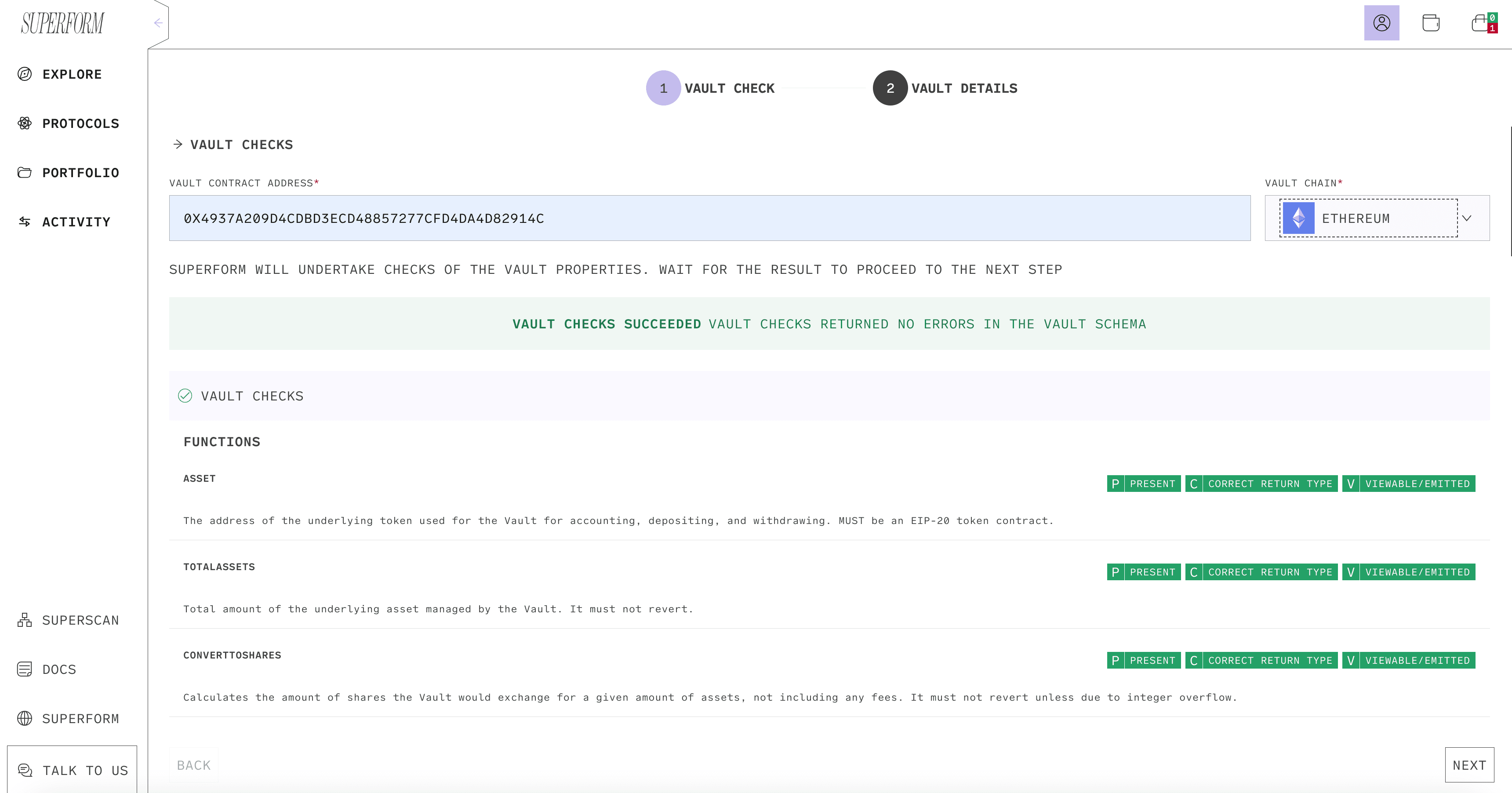Open the user profile icon
Screen dimensions: 1512x793
click(x=1382, y=23)
